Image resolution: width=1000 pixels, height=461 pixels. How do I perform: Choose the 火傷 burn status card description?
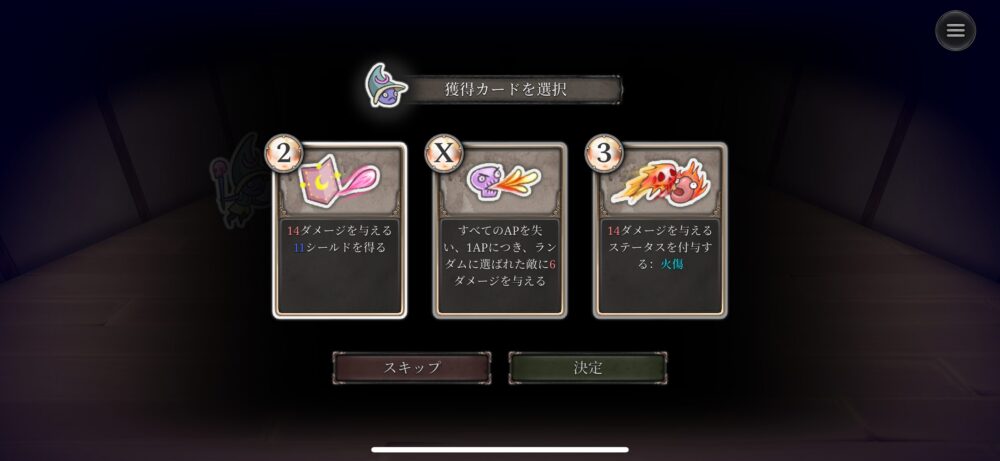[x=659, y=247]
